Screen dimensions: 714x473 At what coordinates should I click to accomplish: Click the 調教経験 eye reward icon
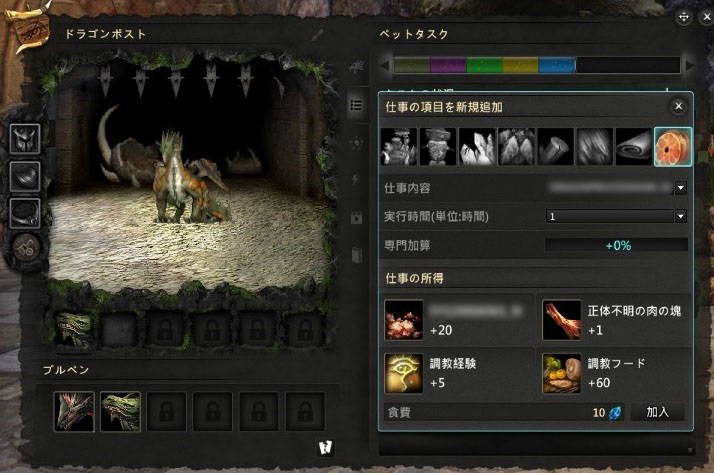[x=404, y=373]
